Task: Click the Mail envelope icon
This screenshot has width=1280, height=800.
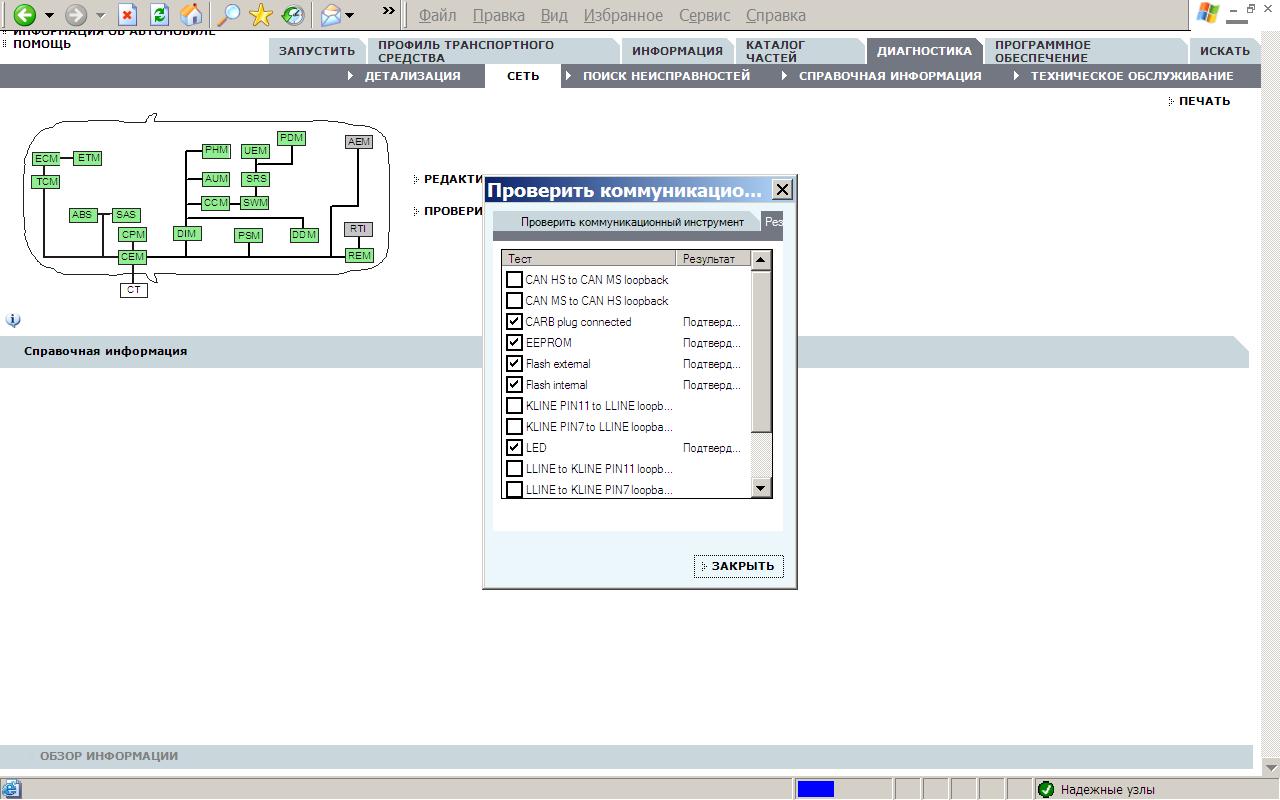Action: (330, 15)
